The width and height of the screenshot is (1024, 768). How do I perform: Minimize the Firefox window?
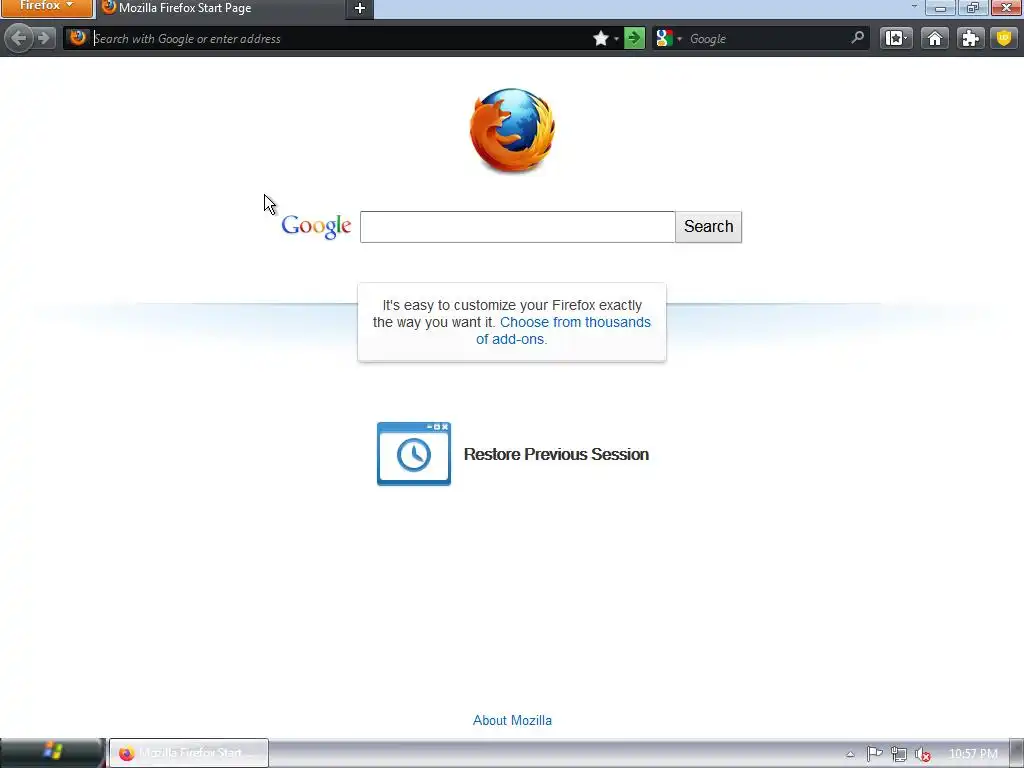940,7
